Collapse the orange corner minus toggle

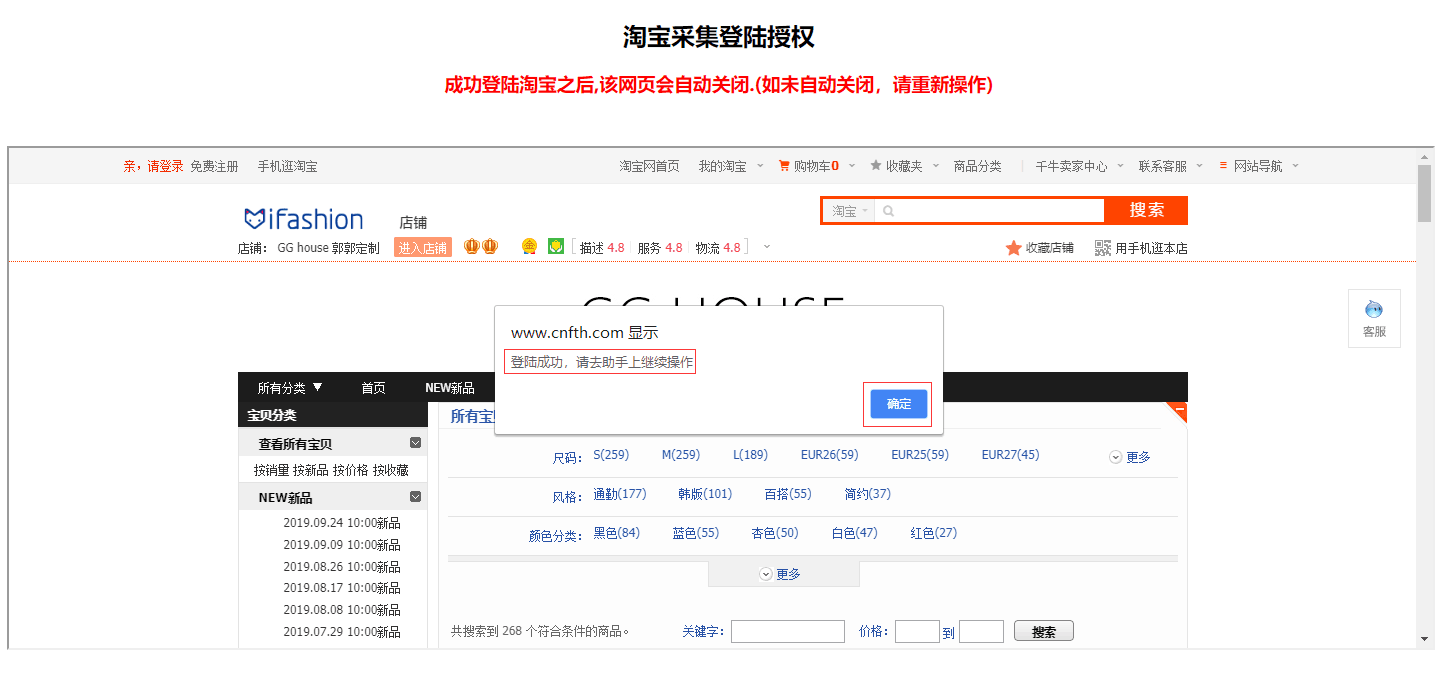tap(1180, 410)
